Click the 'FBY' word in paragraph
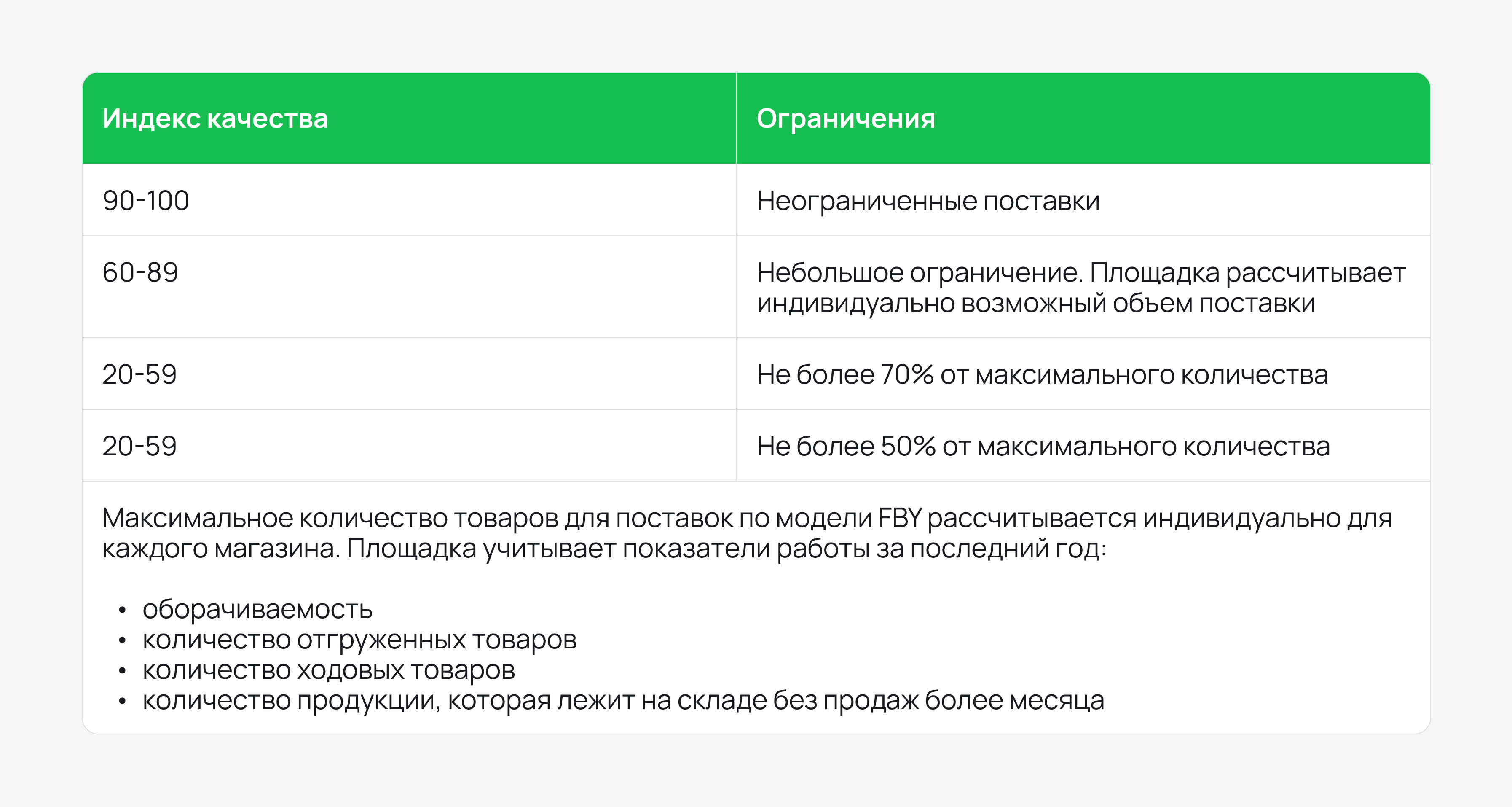Screen dimensions: 1512x807 [x=901, y=518]
